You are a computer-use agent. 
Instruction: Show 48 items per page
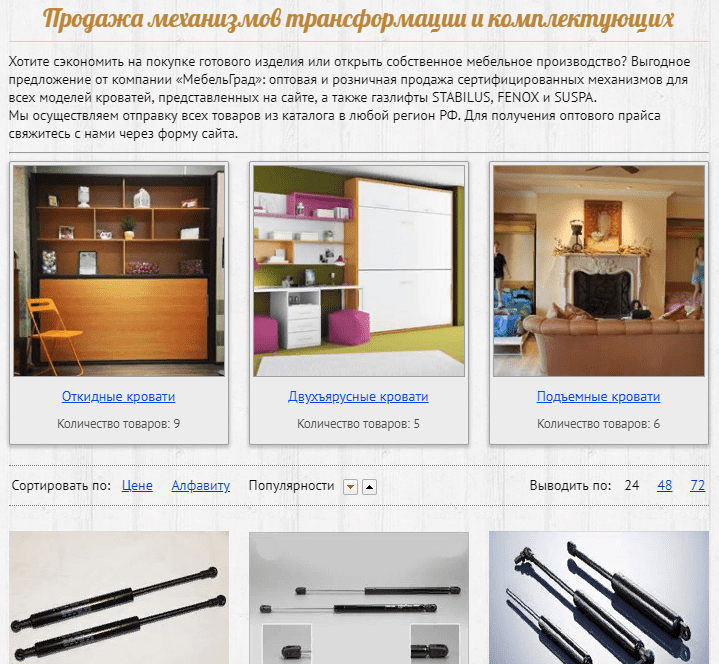point(664,485)
